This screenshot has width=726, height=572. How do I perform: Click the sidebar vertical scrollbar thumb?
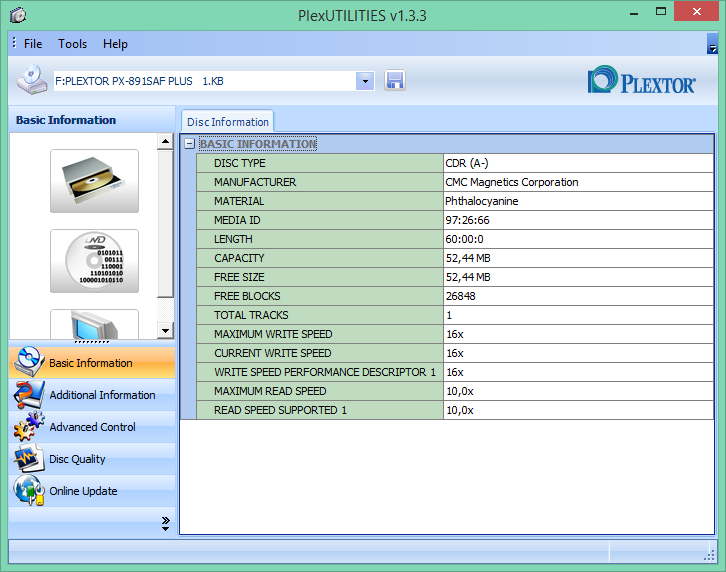165,224
